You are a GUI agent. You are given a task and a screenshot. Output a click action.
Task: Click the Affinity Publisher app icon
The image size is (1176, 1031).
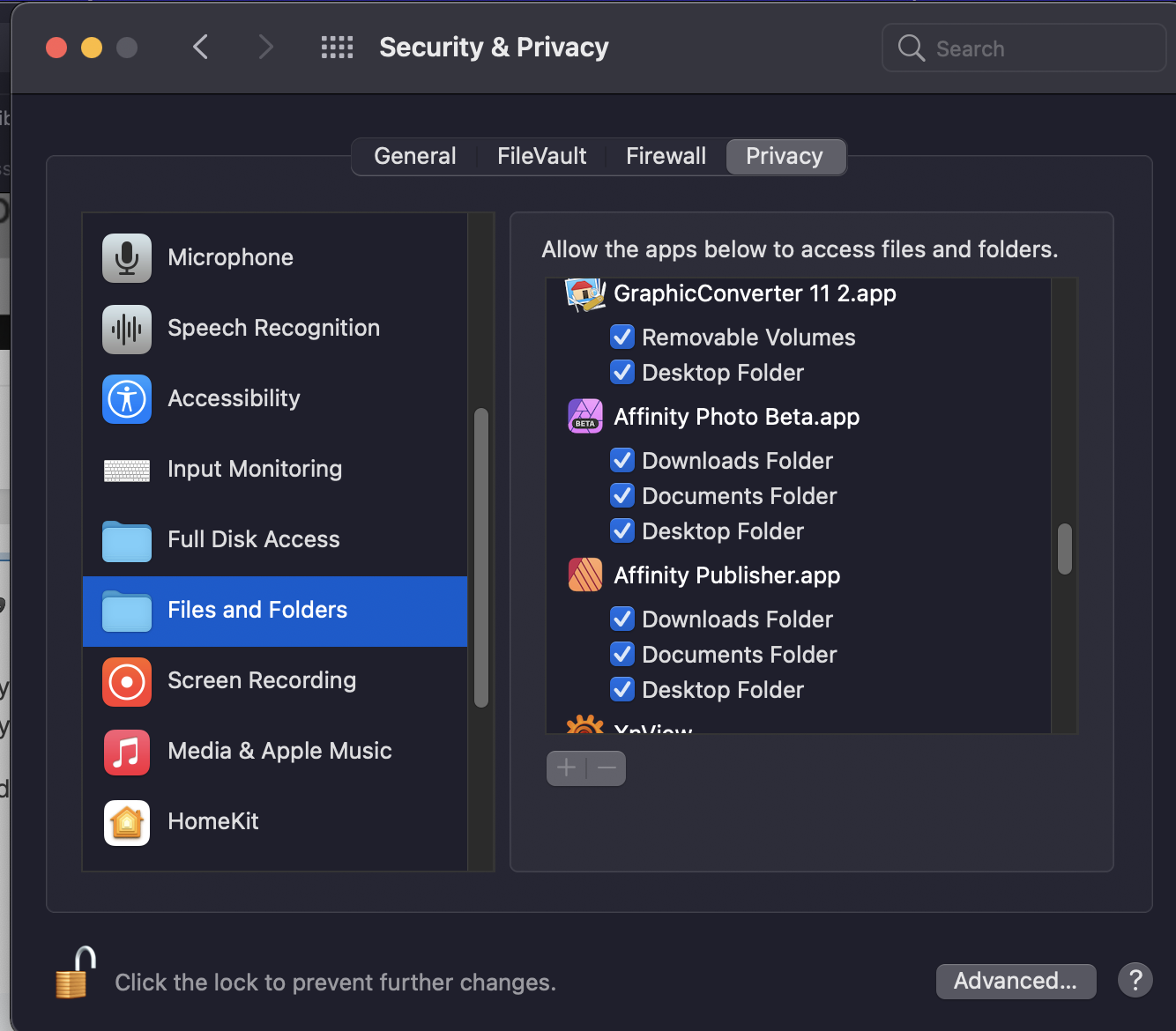coord(585,575)
